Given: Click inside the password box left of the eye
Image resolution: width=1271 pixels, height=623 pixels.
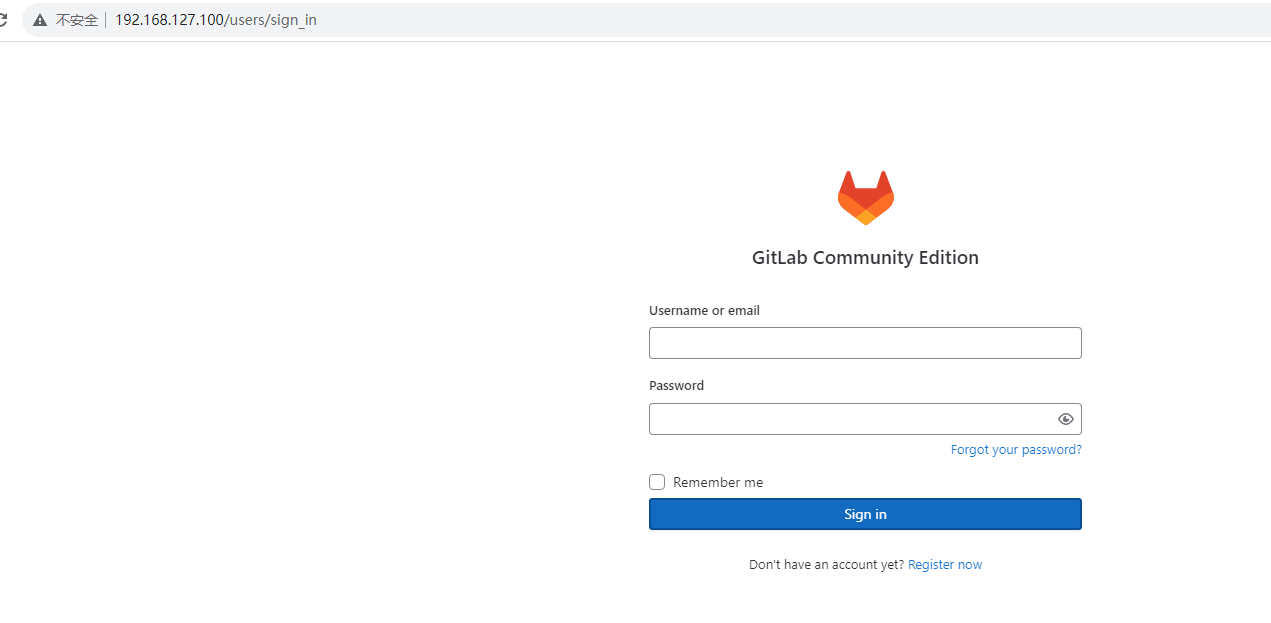Looking at the screenshot, I should pos(850,419).
